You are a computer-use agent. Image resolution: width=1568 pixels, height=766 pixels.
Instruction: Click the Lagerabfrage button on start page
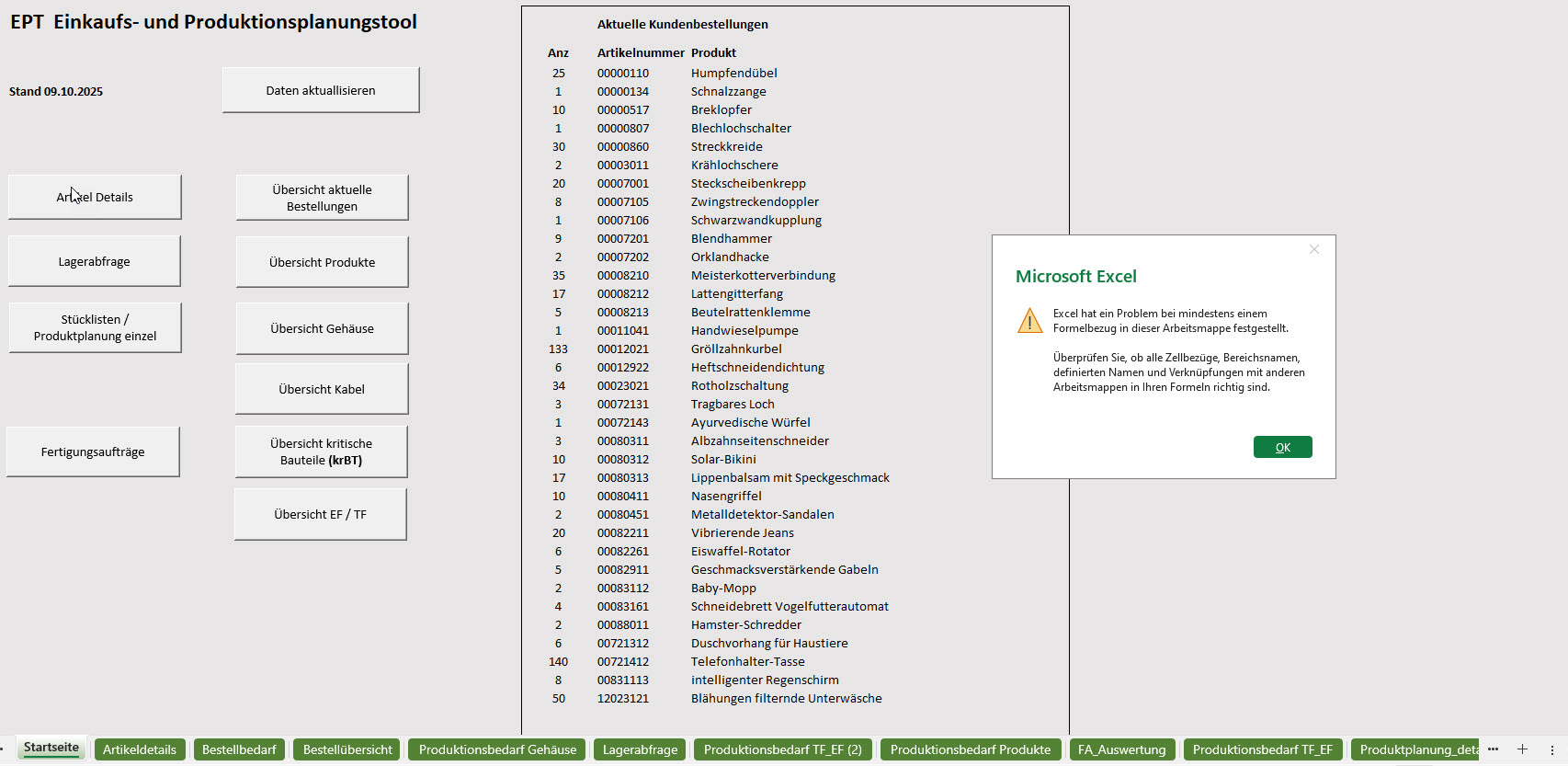click(x=95, y=261)
